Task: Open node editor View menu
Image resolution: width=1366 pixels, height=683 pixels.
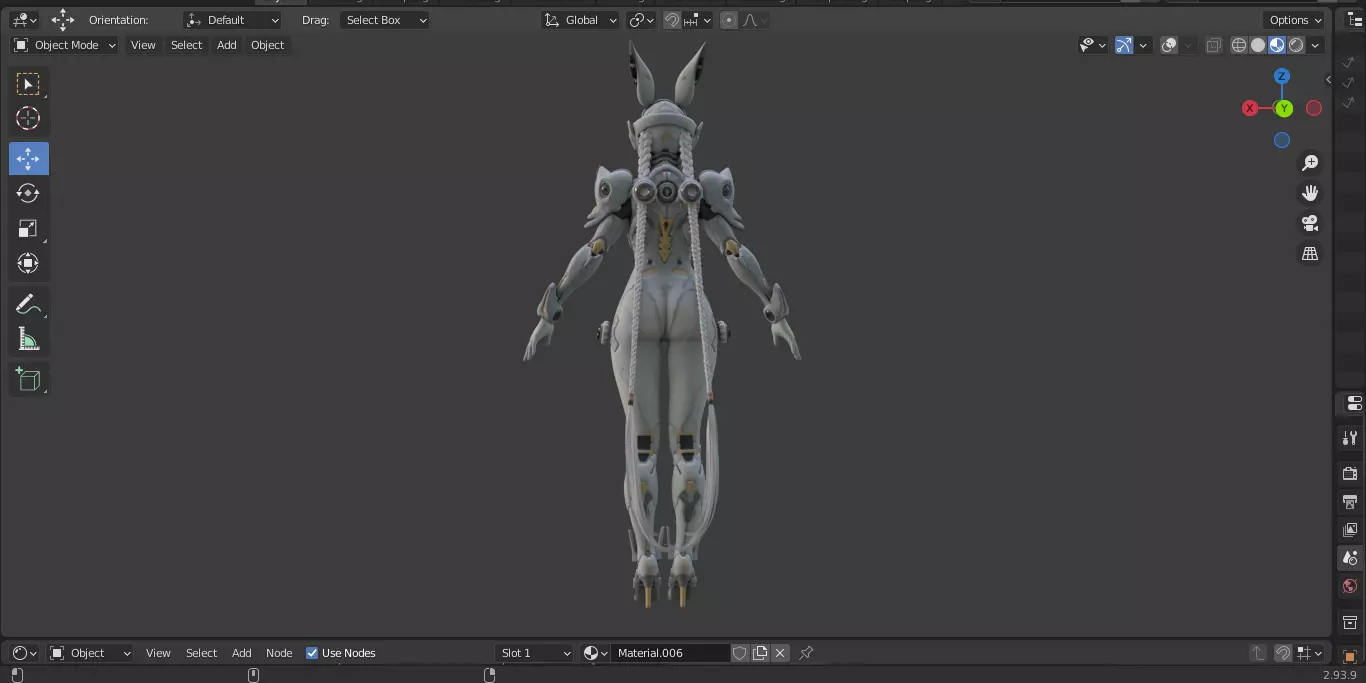Action: pyautogui.click(x=158, y=653)
